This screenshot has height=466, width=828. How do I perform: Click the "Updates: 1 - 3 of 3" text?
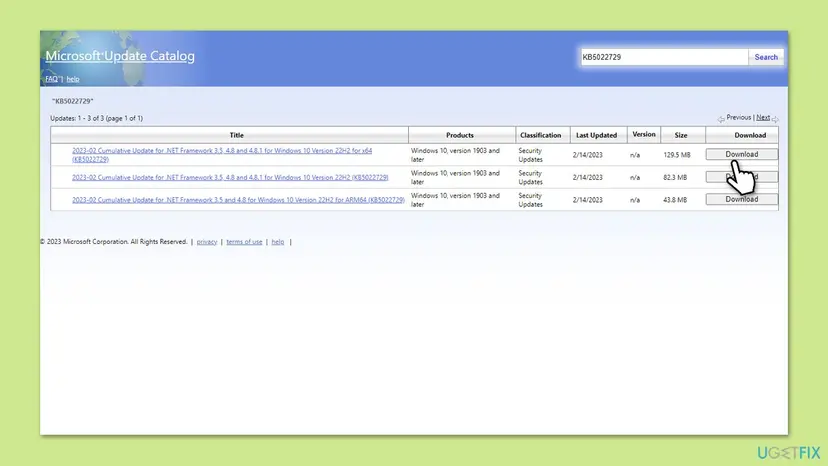pyautogui.click(x=96, y=118)
